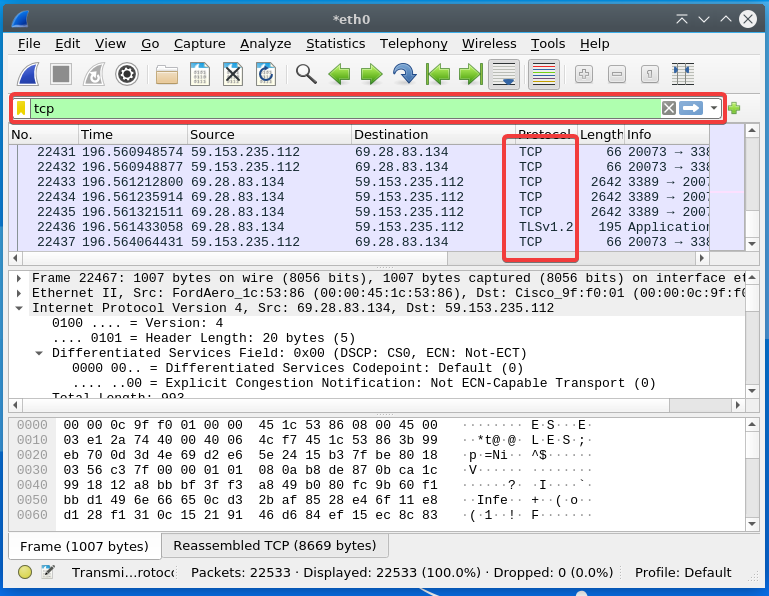Viewport: 769px width, 596px height.
Task: Go to specified packet blue arrow icon
Action: [x=405, y=75]
